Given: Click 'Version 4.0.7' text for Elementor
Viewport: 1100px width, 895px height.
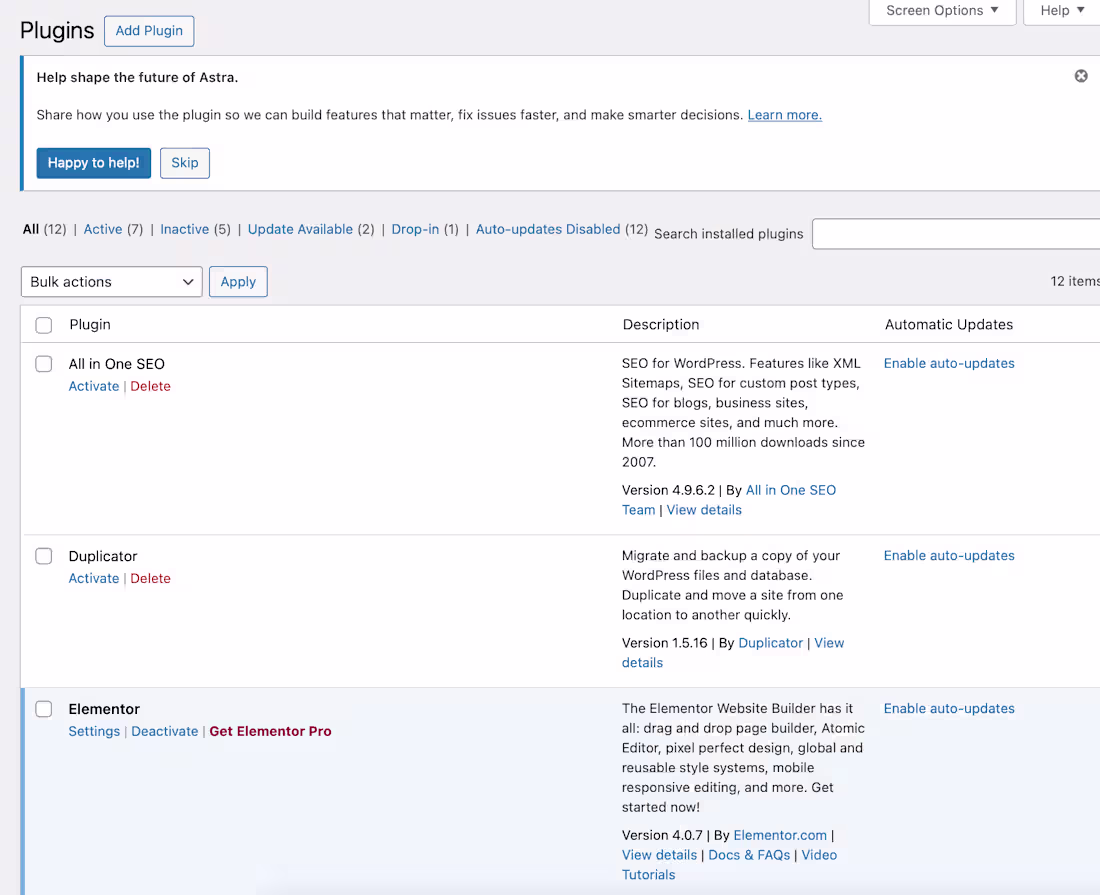Looking at the screenshot, I should [662, 835].
